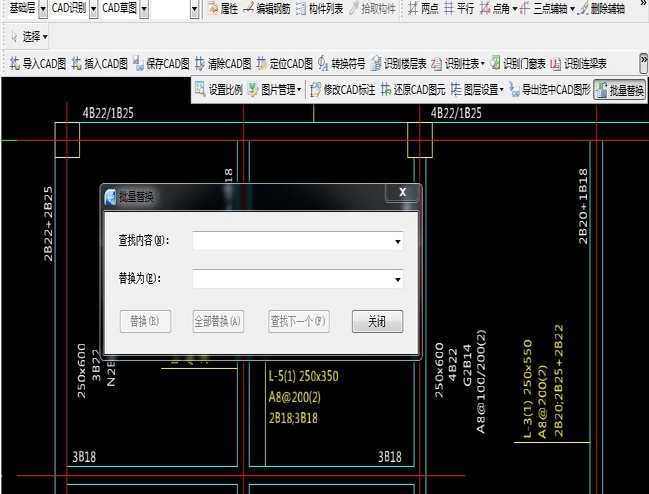The image size is (649, 494).
Task: Click 还原CAD图元 tool
Action: pos(413,89)
